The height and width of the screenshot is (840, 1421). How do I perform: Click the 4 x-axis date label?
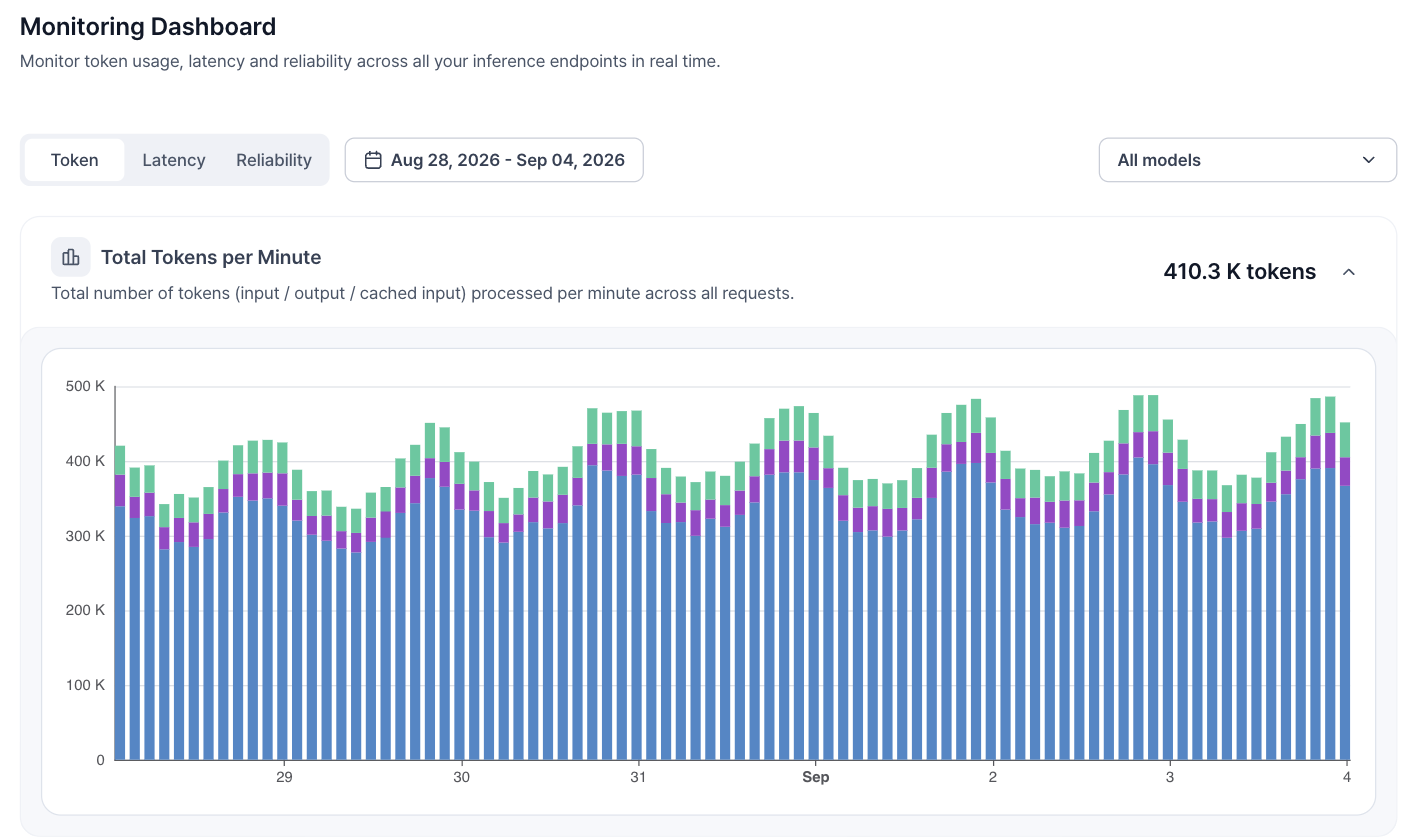[x=1346, y=777]
